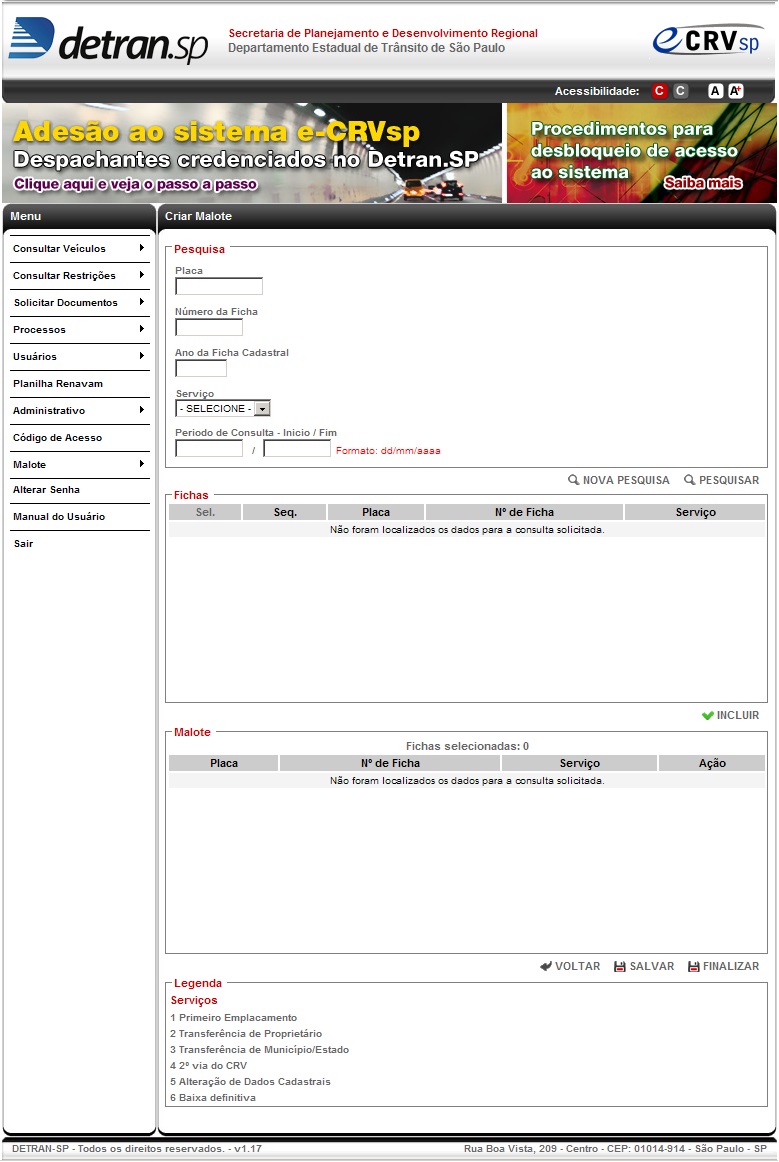Click the magnifier icon beside NOVA PESQUISA

pyautogui.click(x=573, y=479)
